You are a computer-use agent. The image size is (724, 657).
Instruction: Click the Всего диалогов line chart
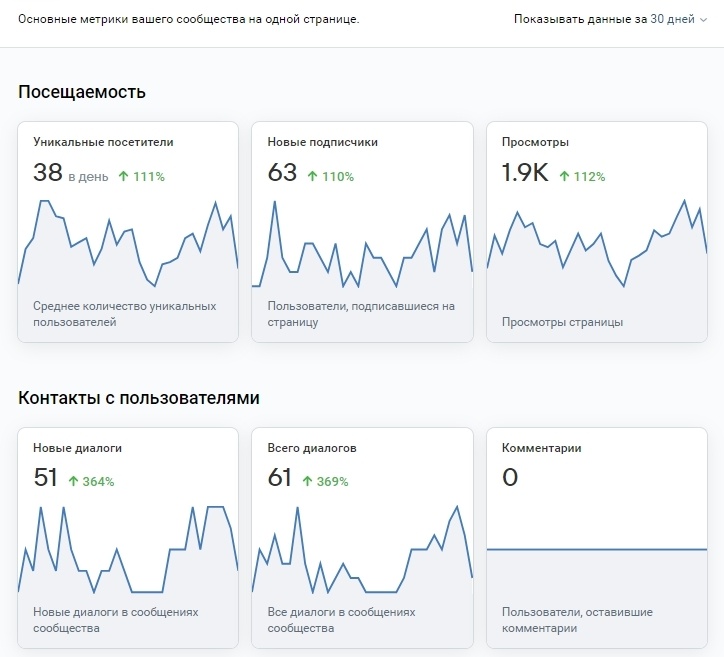tap(362, 549)
